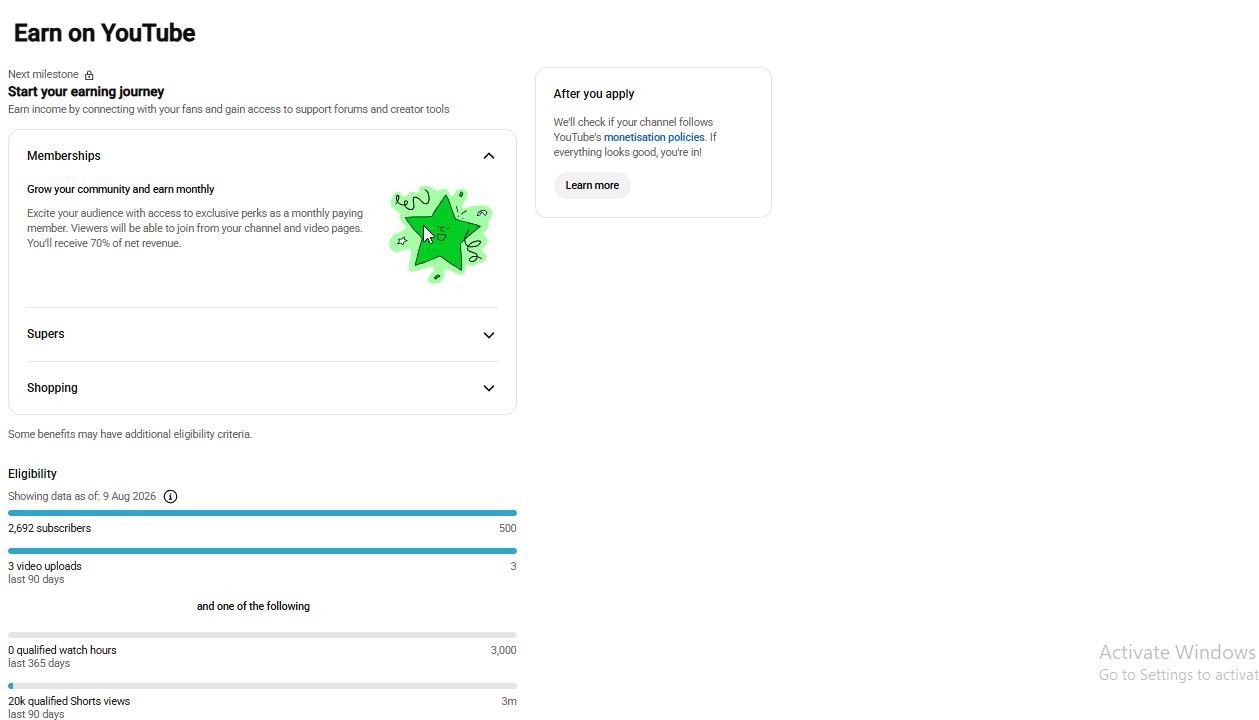Click the Start your earning journey heading
Image resolution: width=1259 pixels, height=720 pixels.
86,92
